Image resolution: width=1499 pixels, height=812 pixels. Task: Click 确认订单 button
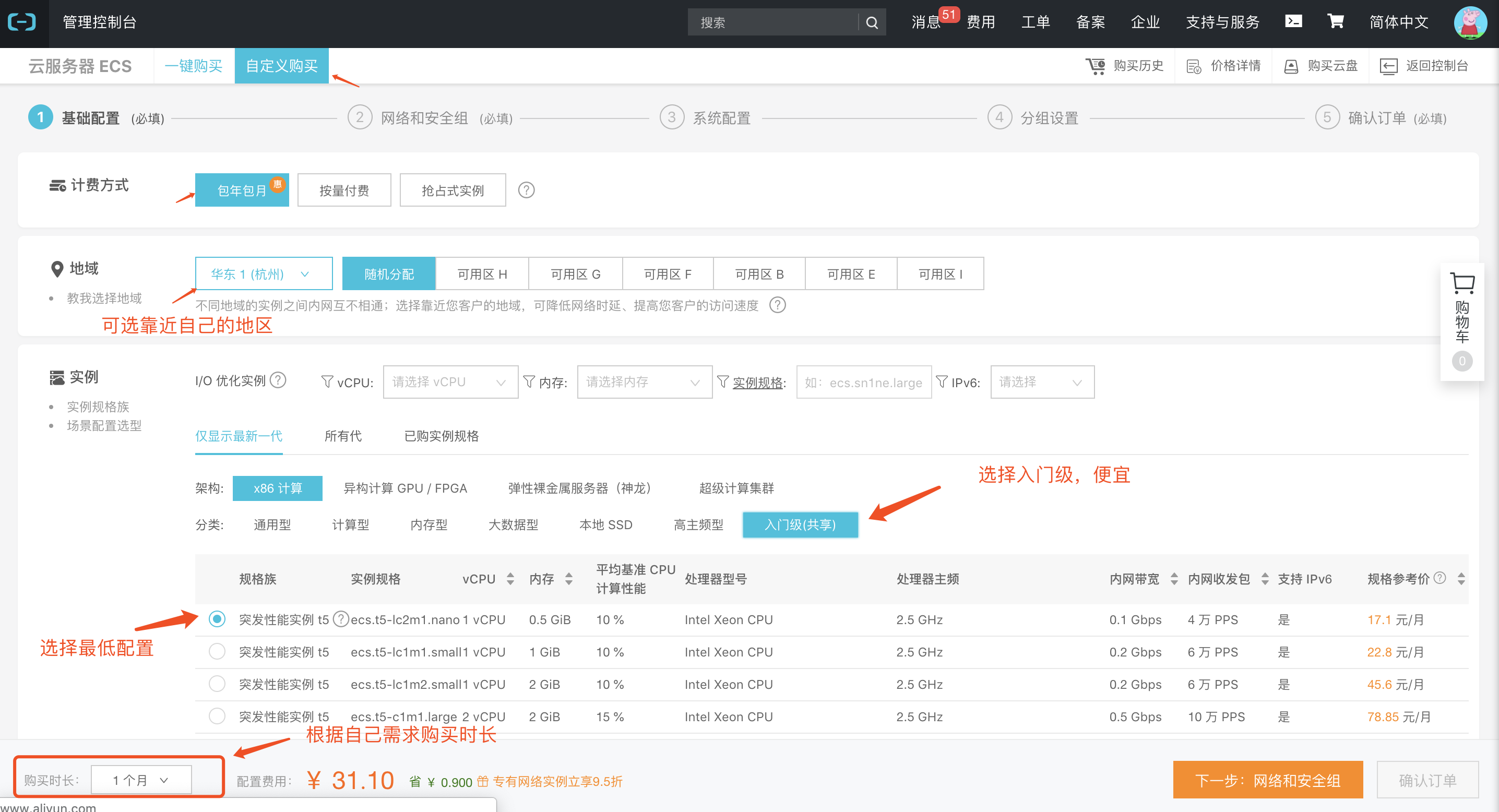[x=1427, y=780]
